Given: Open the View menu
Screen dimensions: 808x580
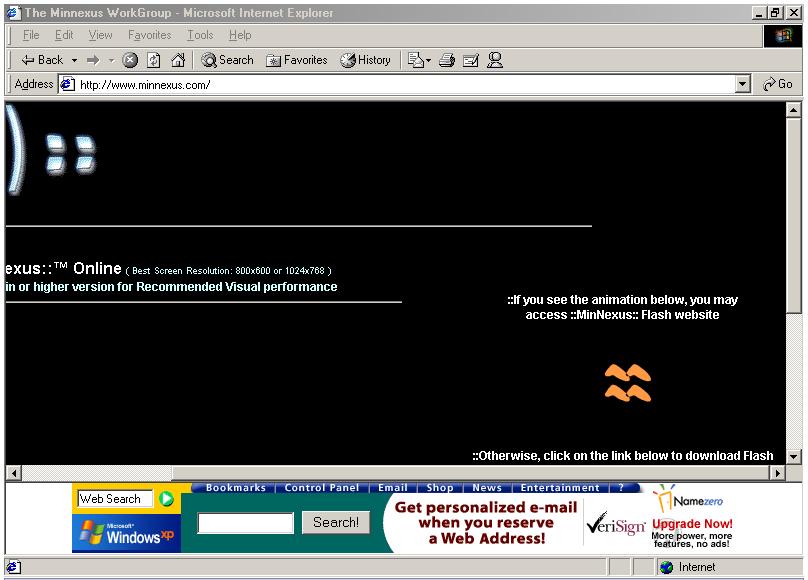Looking at the screenshot, I should (100, 35).
